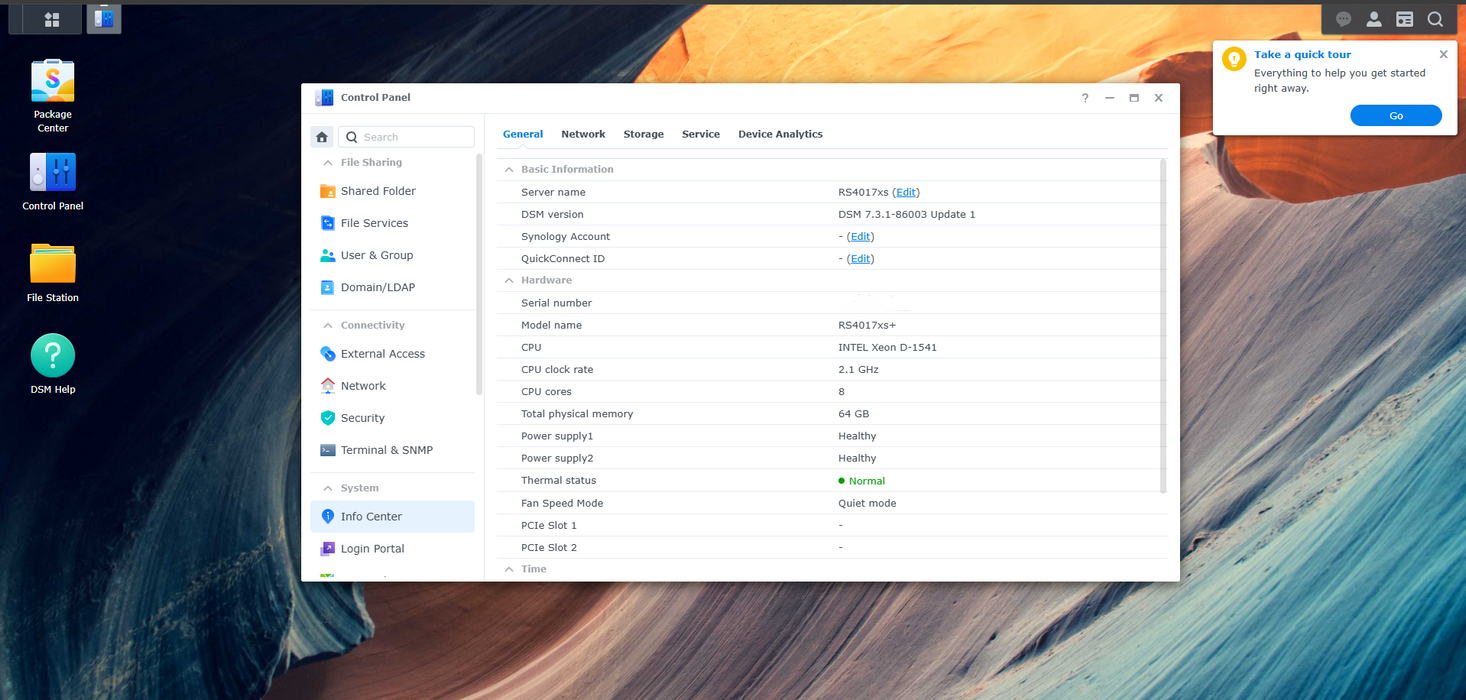Click the Network sidebar house icon
The height and width of the screenshot is (700, 1466).
coord(327,386)
